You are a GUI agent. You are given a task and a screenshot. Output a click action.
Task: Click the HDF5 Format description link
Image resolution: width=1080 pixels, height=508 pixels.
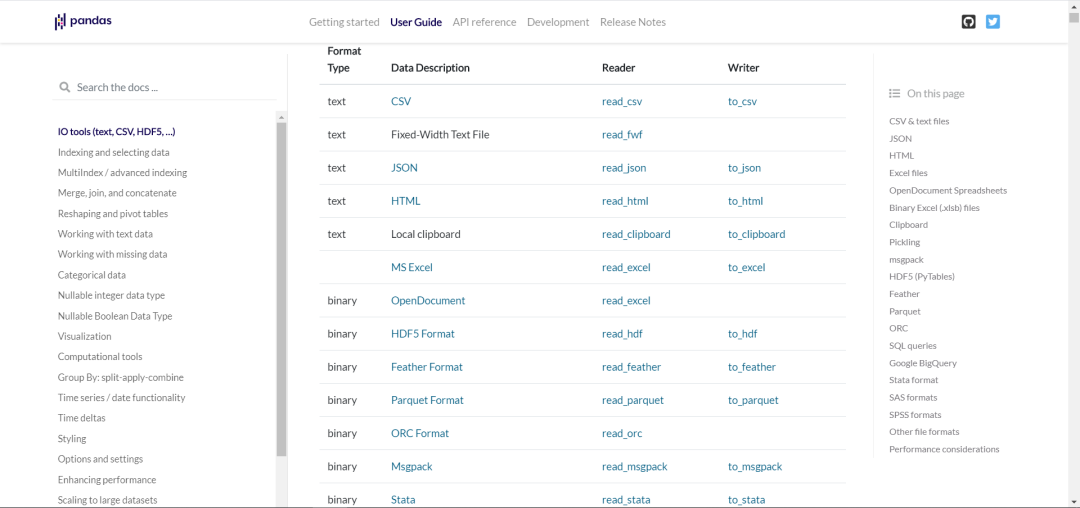click(422, 334)
